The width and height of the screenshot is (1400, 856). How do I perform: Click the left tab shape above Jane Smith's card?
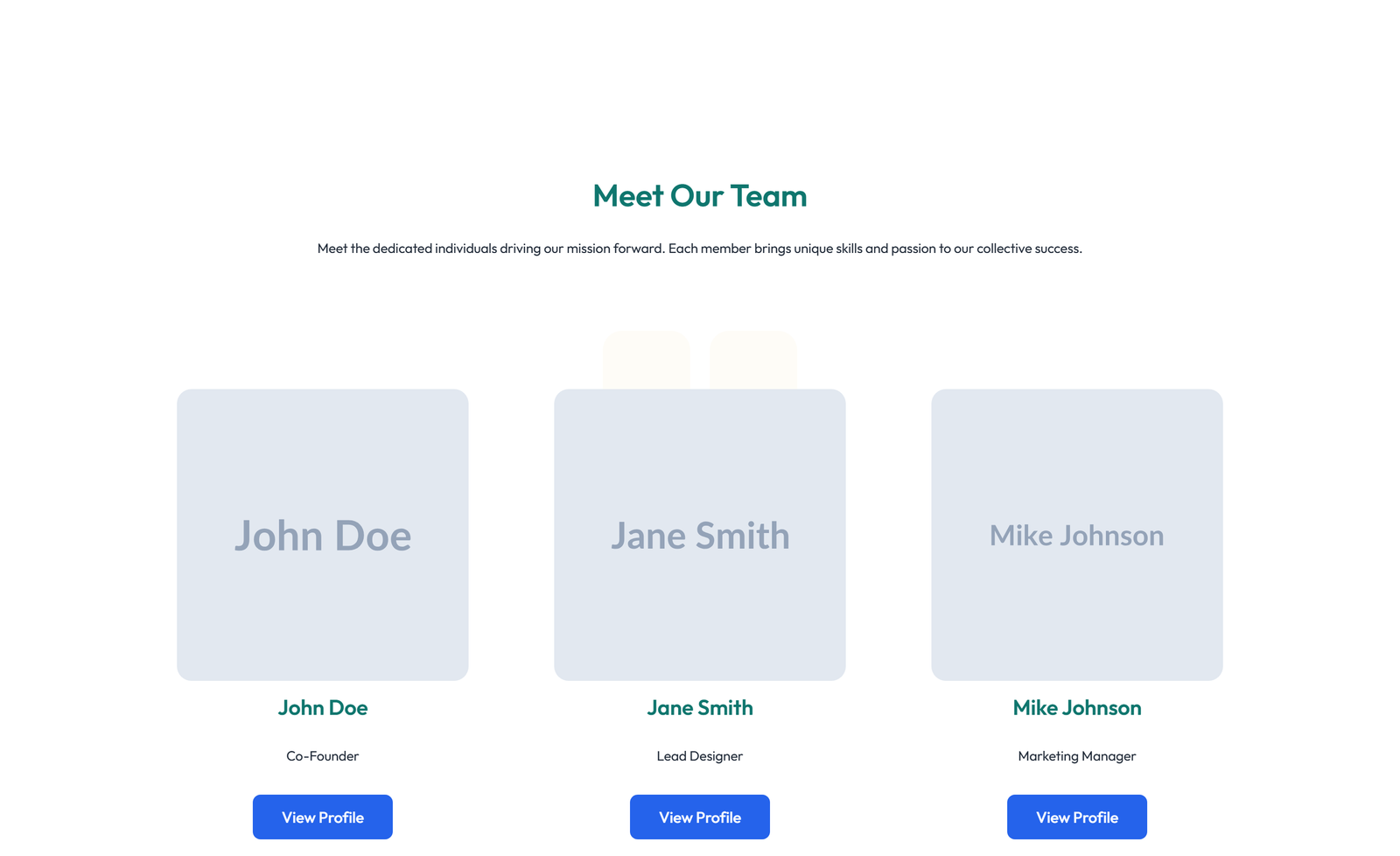tap(647, 359)
